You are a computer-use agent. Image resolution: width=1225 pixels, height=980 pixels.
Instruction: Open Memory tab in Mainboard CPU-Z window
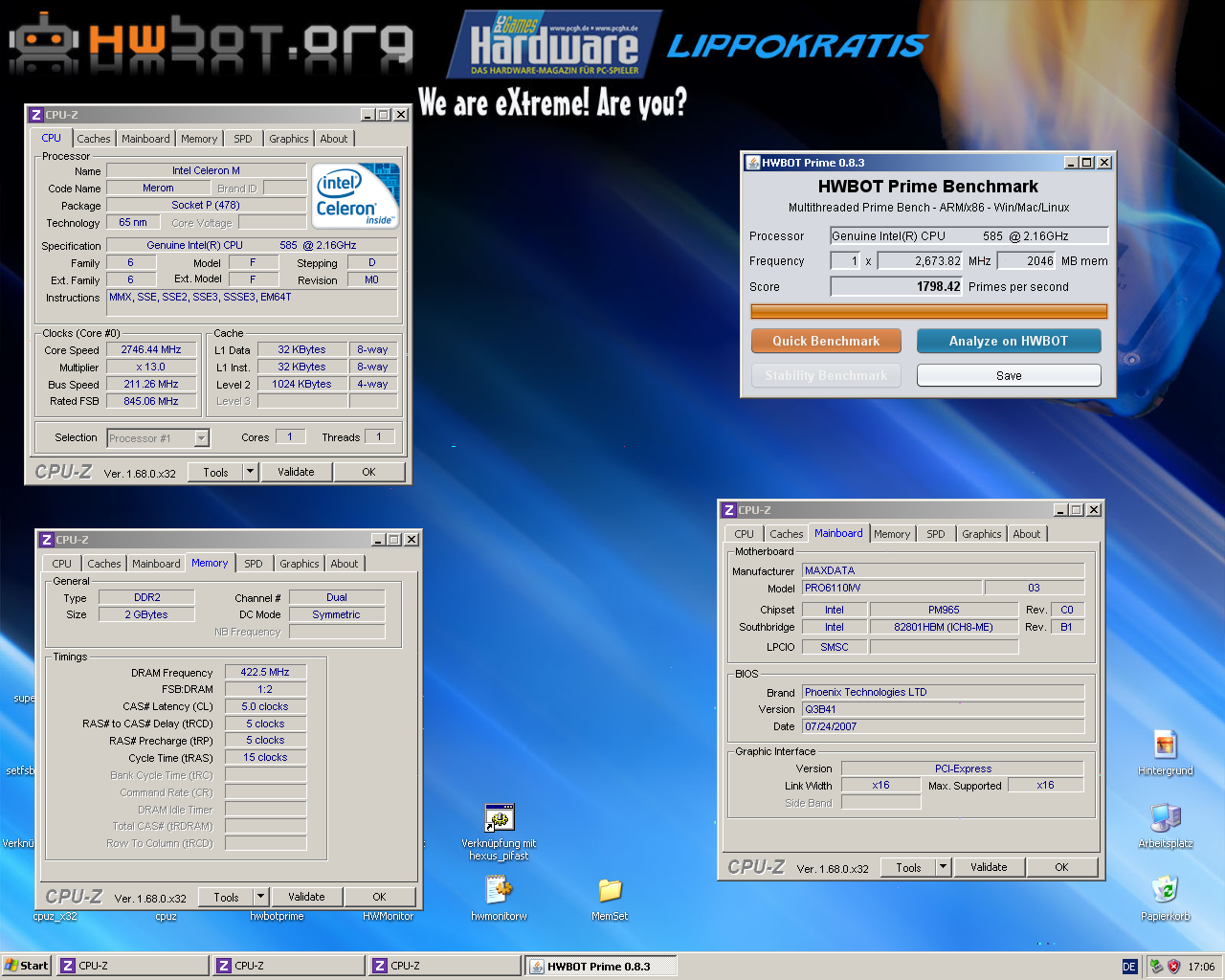(892, 534)
